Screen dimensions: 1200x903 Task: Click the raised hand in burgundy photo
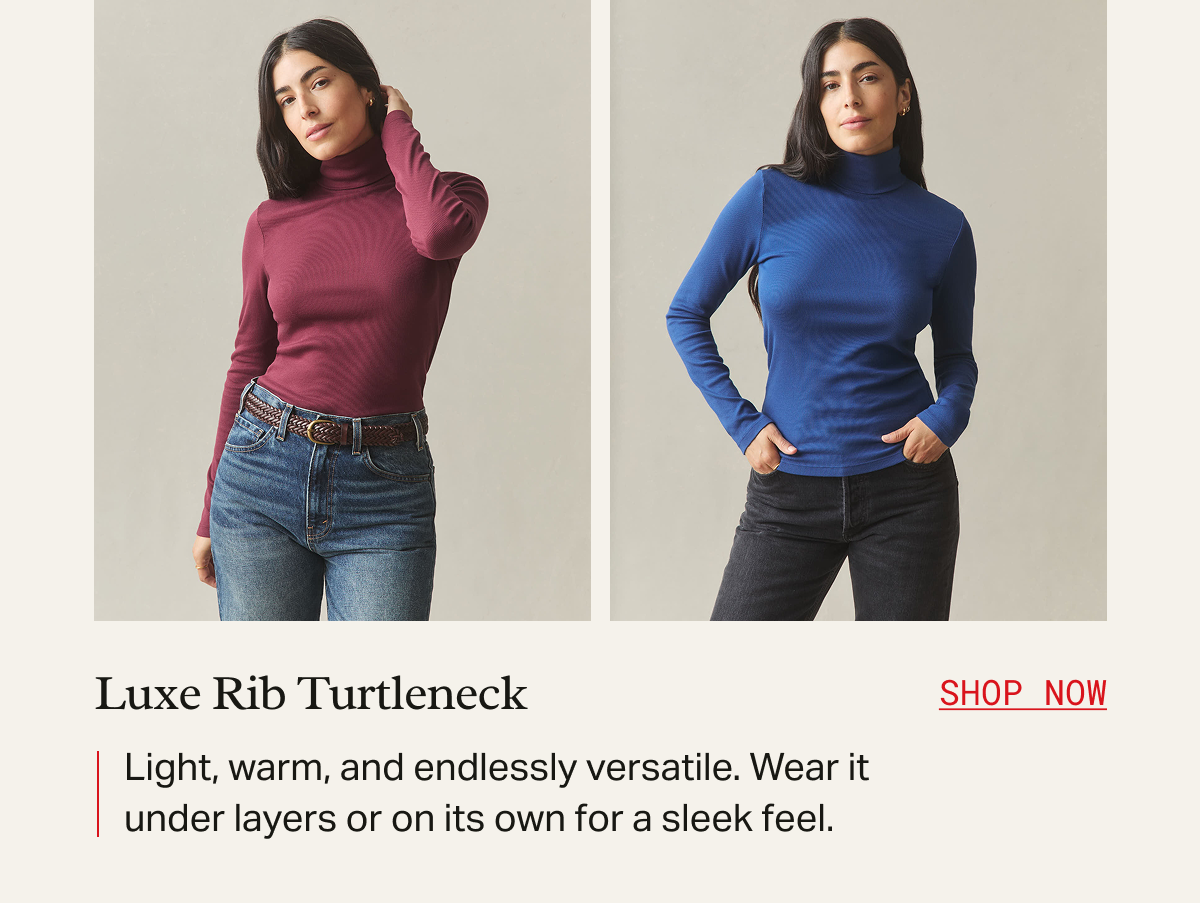397,101
